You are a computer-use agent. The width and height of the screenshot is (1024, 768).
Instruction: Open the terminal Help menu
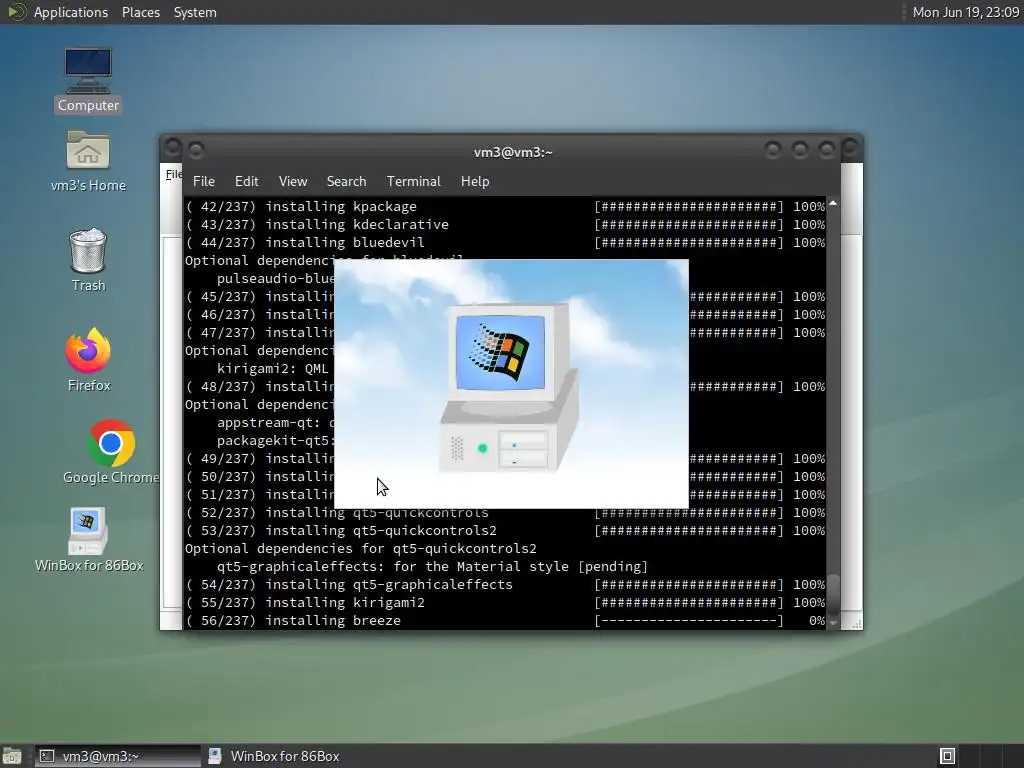[475, 181]
